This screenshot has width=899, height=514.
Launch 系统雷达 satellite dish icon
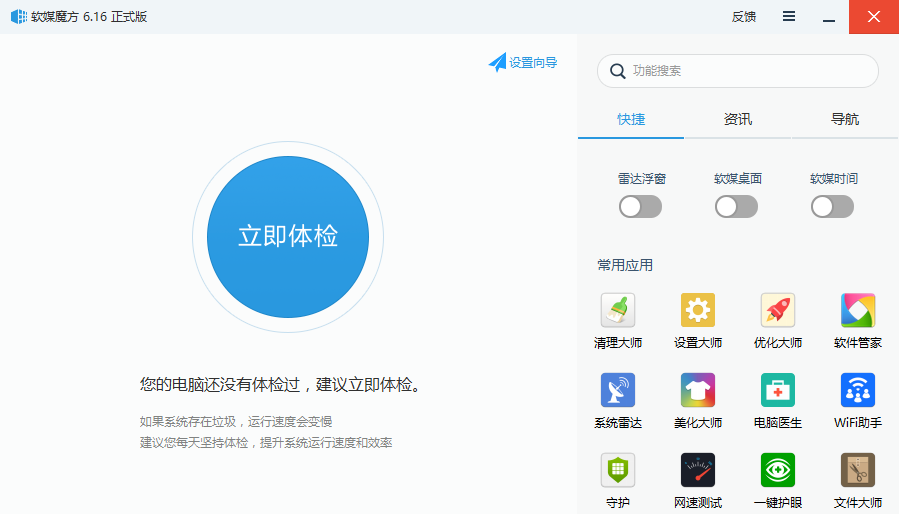pyautogui.click(x=617, y=390)
